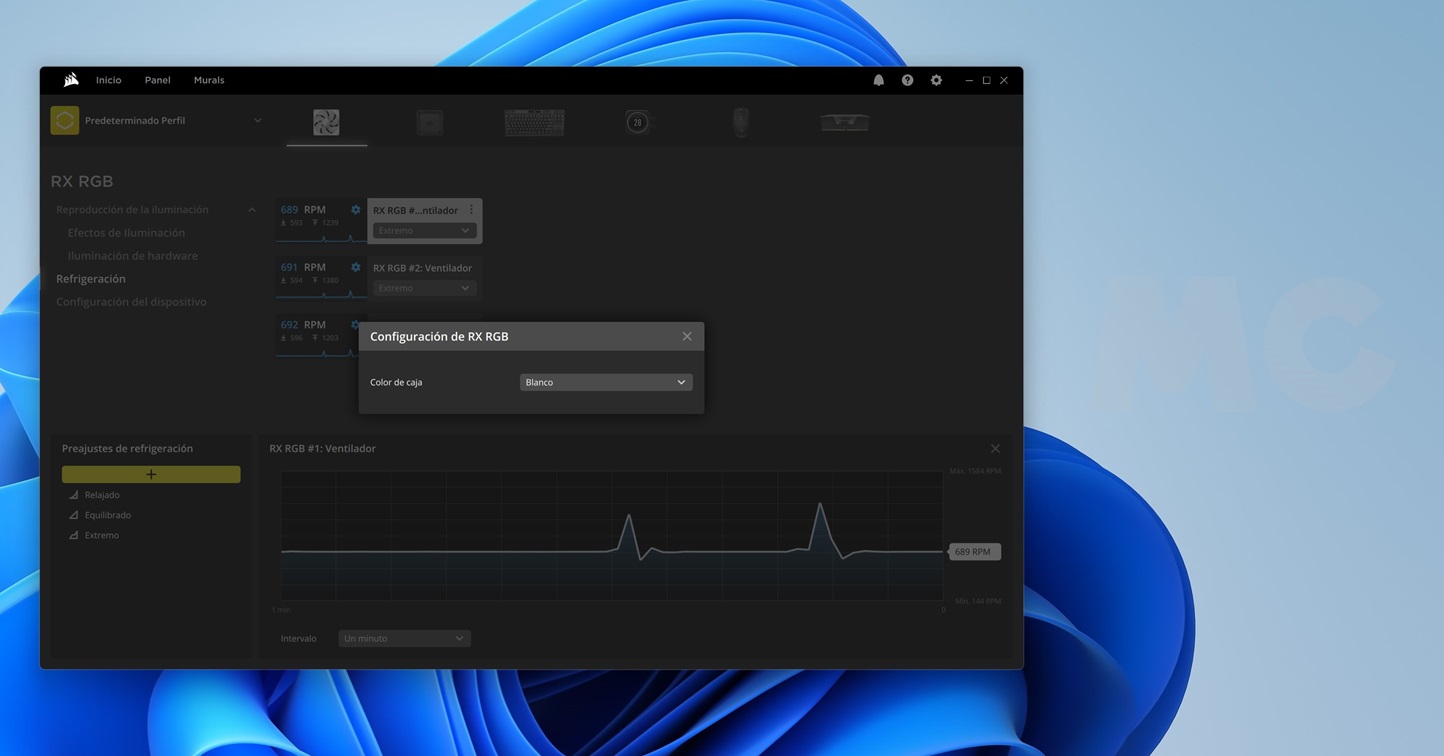Select the Equilibrado cooling preset
This screenshot has width=1444, height=756.
pos(107,515)
